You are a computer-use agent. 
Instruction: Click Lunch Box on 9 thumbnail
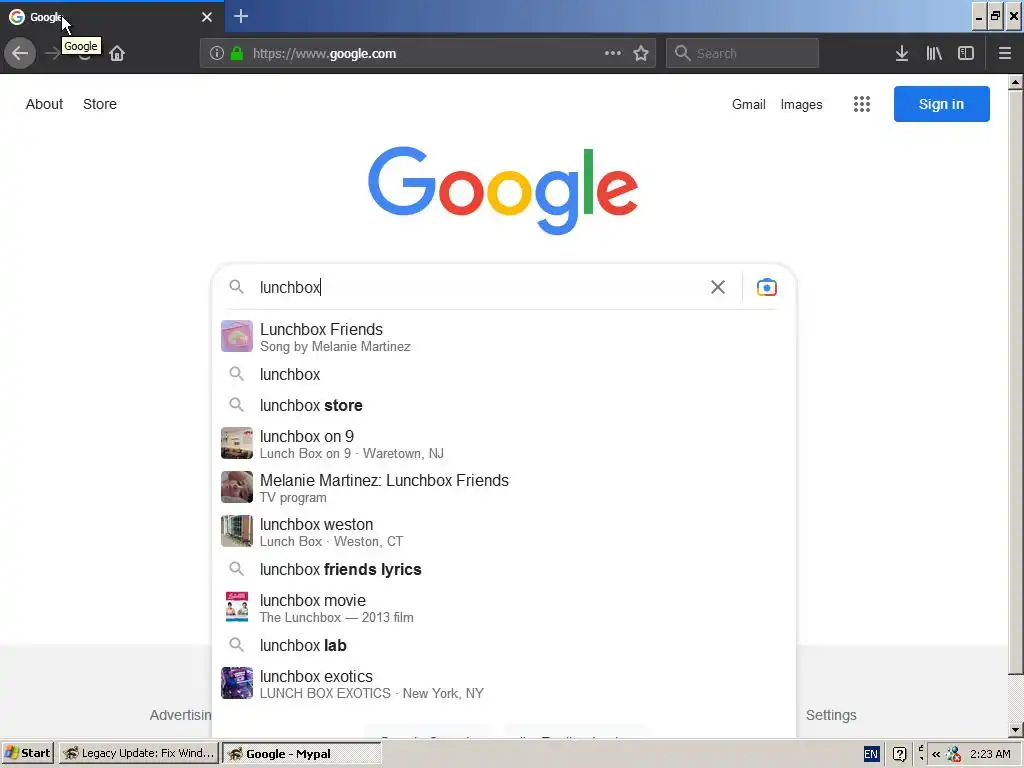click(236, 443)
